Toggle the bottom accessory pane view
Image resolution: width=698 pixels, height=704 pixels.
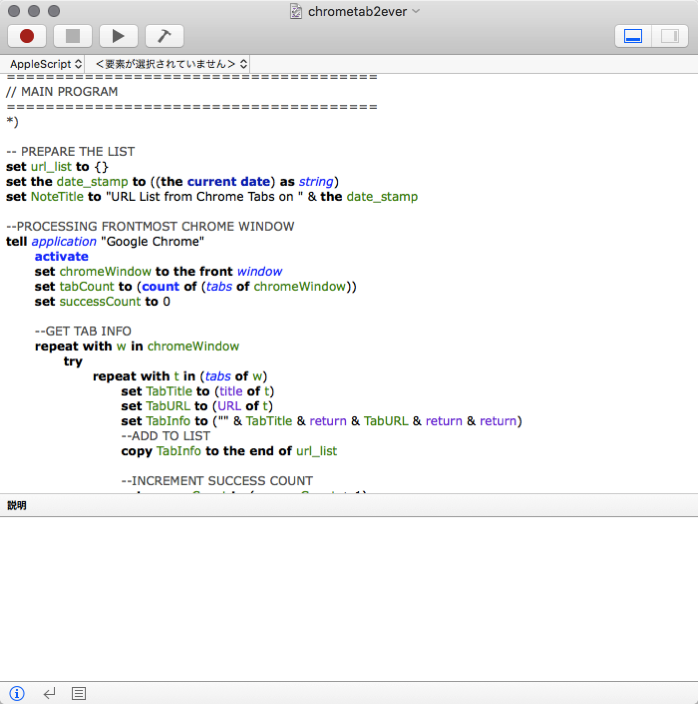(x=633, y=36)
